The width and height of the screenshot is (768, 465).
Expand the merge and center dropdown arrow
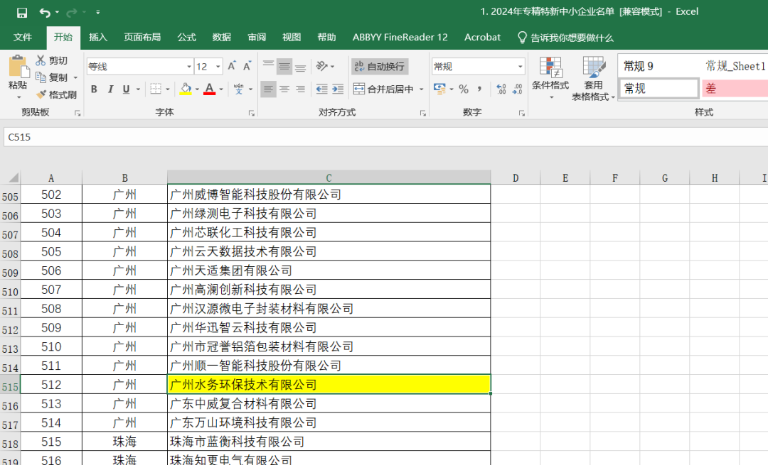coord(421,90)
